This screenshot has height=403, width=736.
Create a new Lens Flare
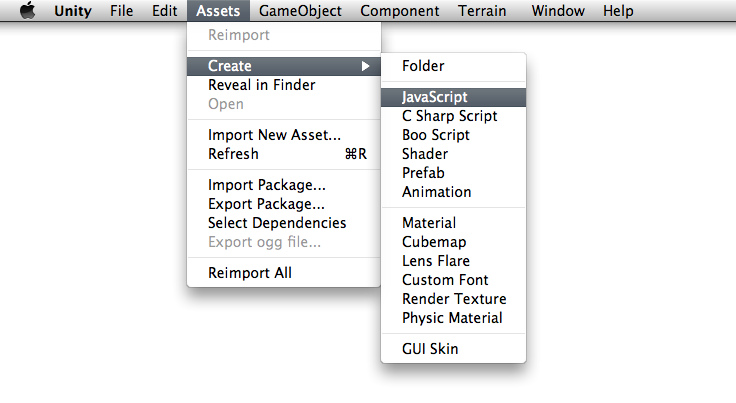click(453, 261)
